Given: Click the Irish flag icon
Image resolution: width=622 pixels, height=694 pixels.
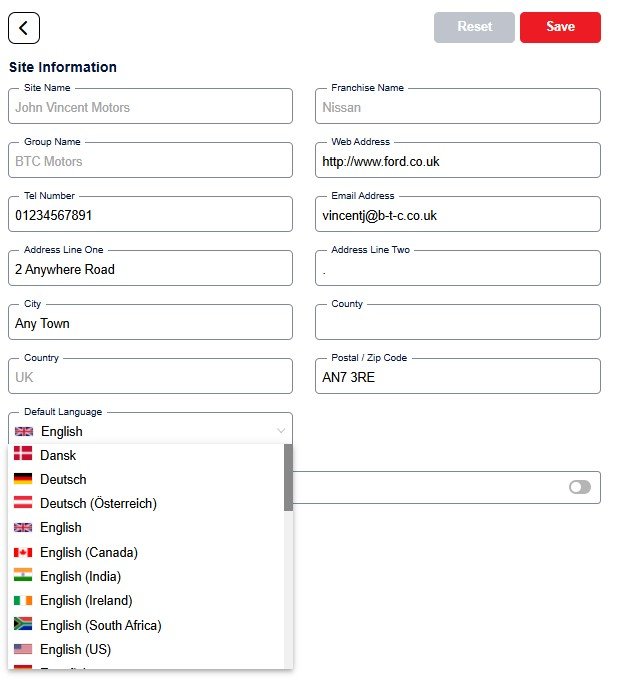Looking at the screenshot, I should point(23,600).
